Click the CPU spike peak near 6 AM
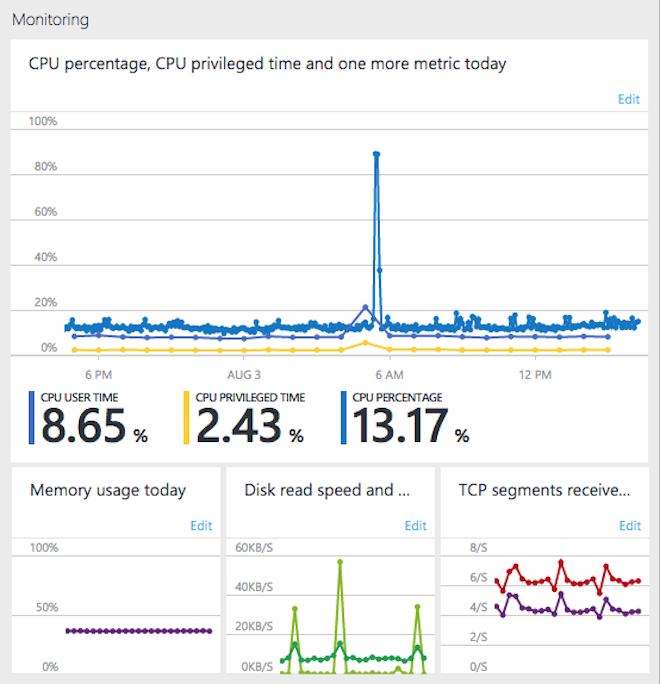Image resolution: width=660 pixels, height=684 pixels. click(x=376, y=154)
